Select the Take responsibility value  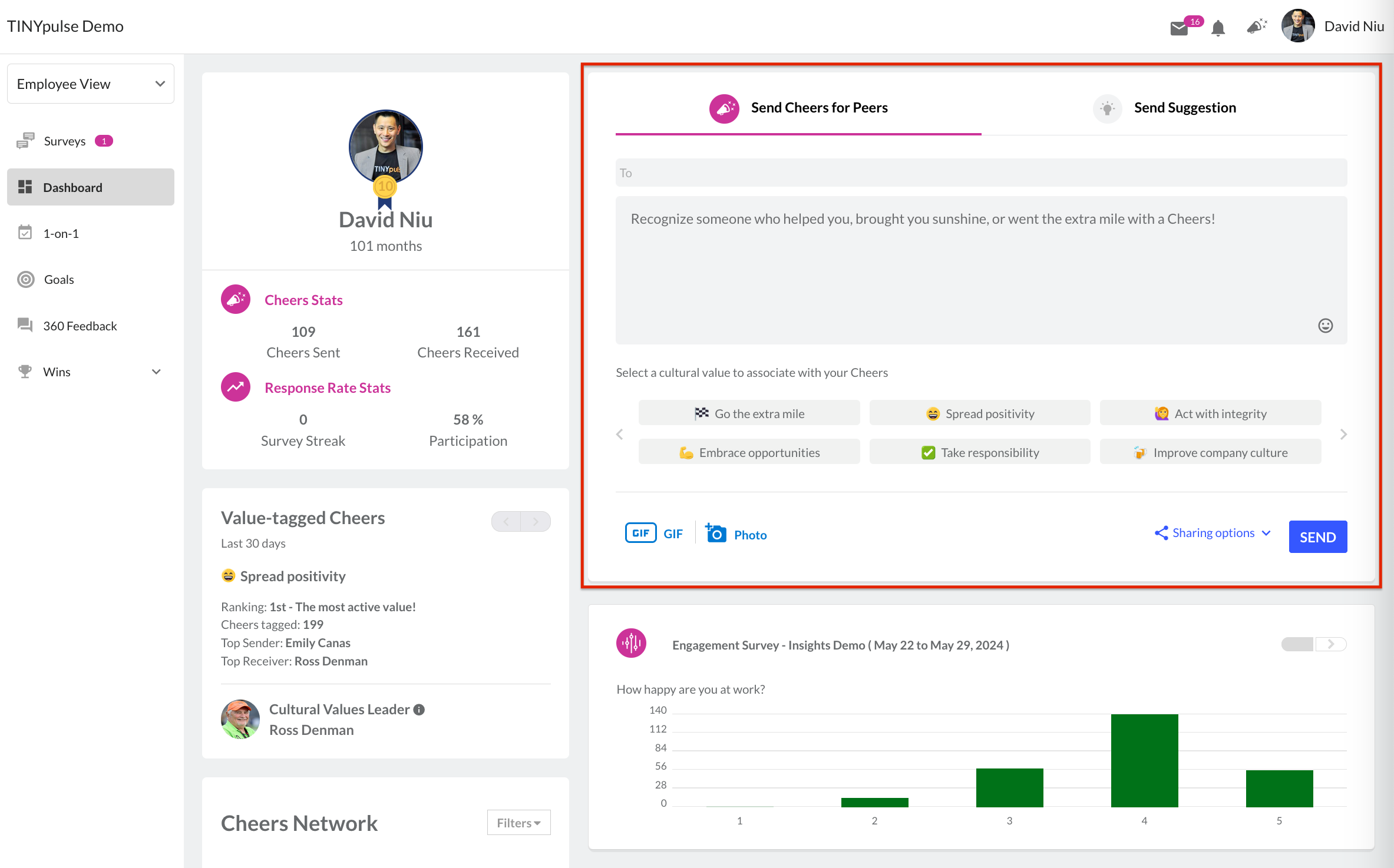[980, 452]
